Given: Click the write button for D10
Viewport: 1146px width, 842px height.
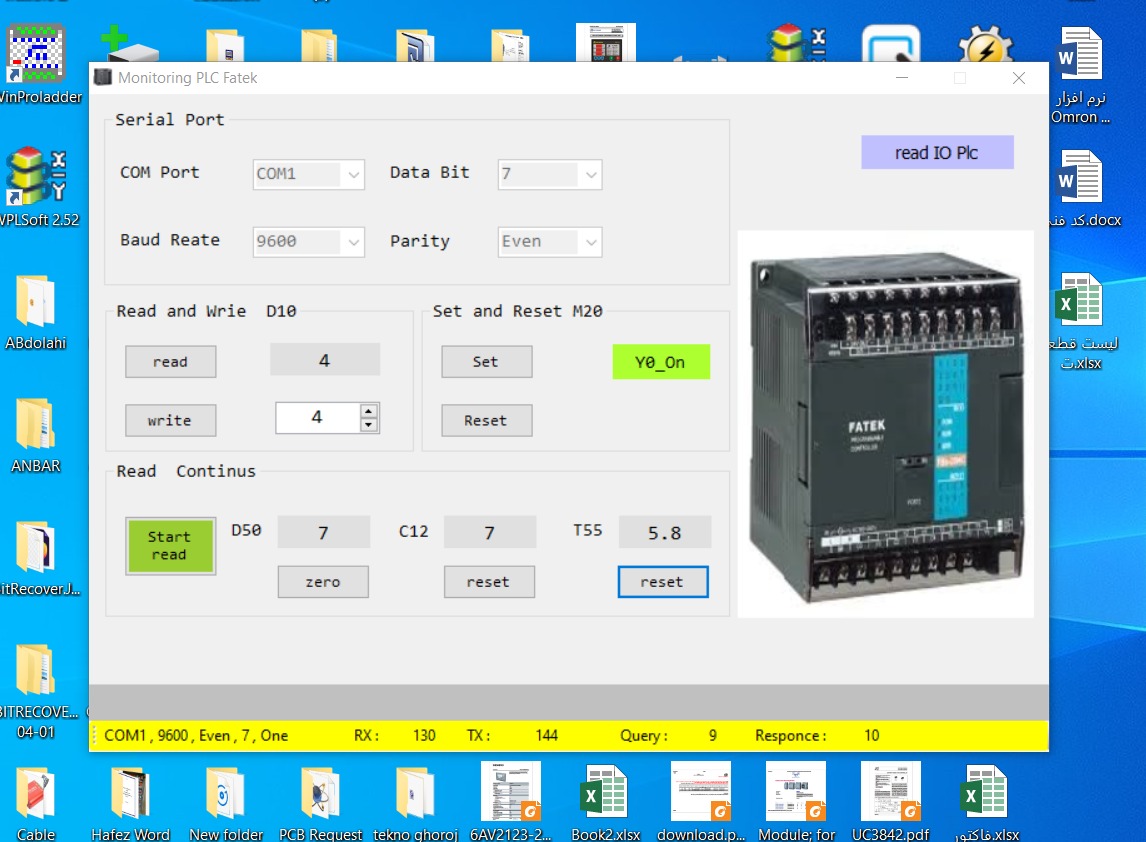Looking at the screenshot, I should [170, 421].
